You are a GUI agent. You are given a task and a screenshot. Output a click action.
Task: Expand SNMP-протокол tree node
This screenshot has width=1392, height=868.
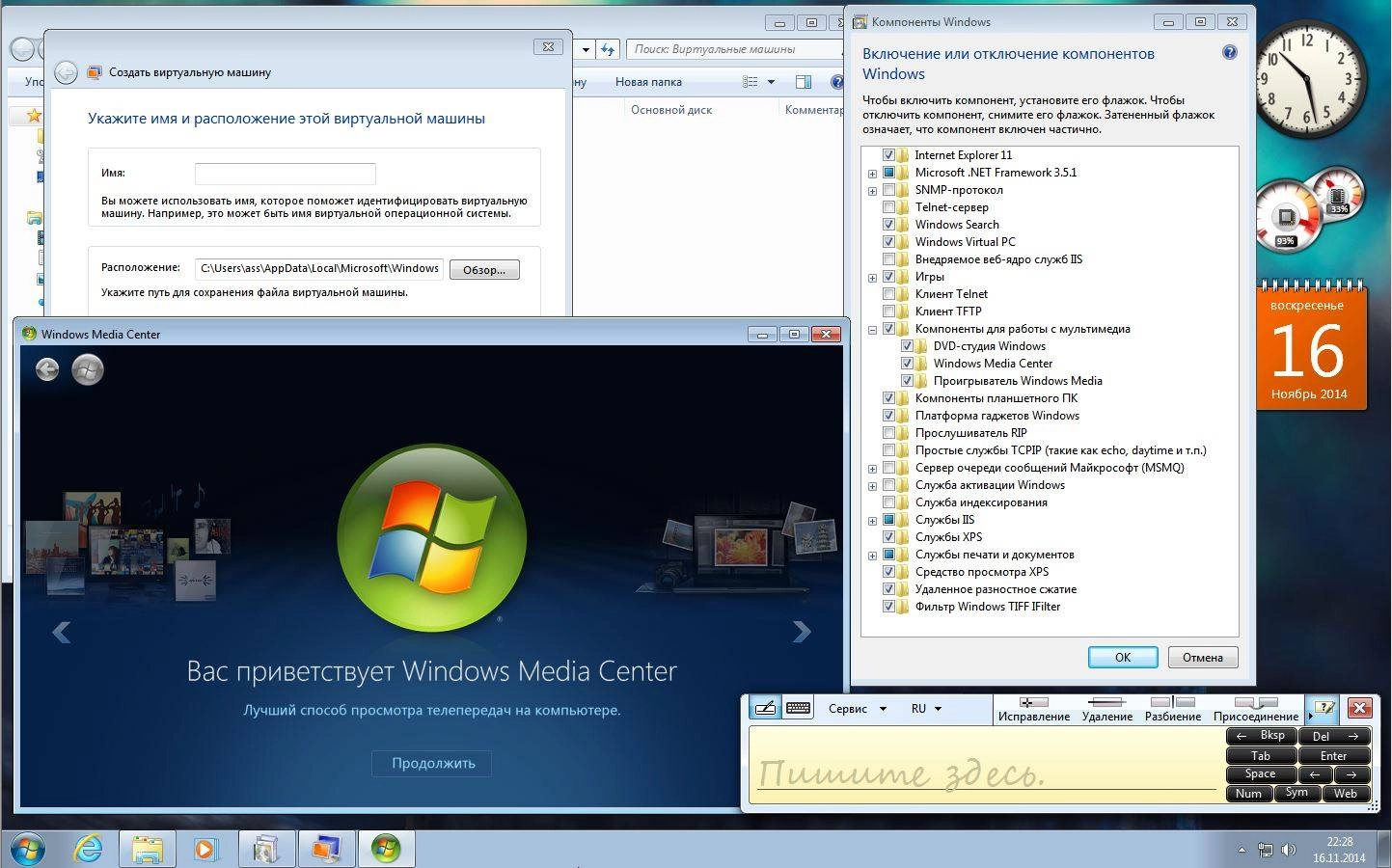tap(872, 191)
